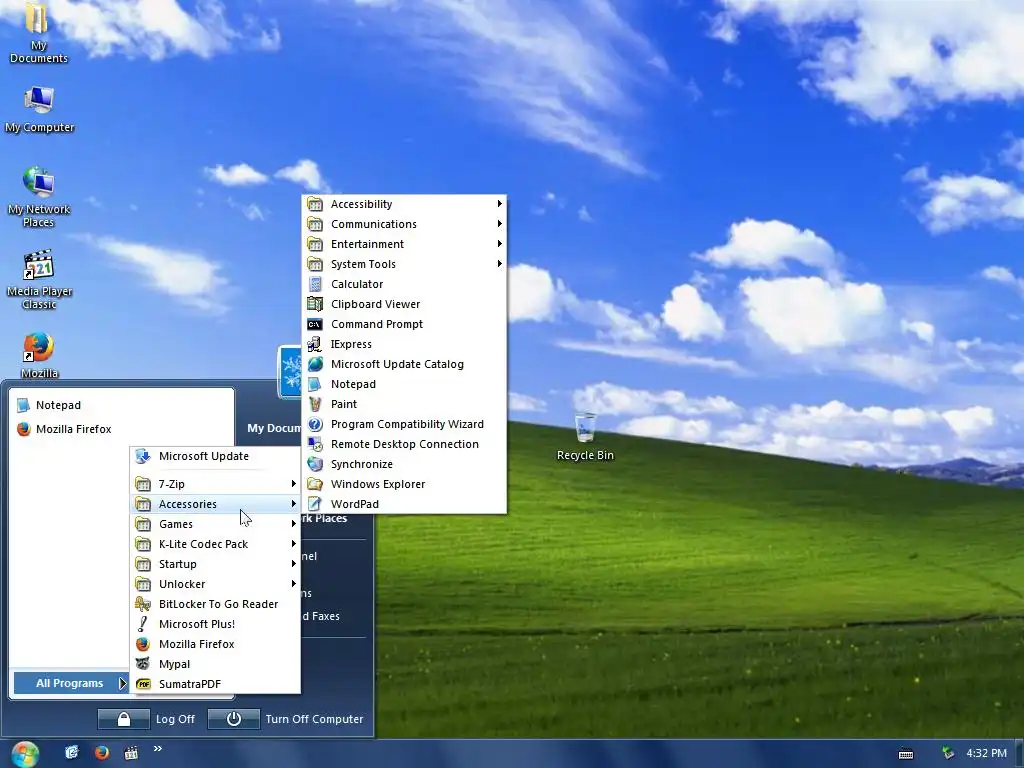Expand 7-Zip program folder
The height and width of the screenshot is (768, 1024).
[215, 484]
